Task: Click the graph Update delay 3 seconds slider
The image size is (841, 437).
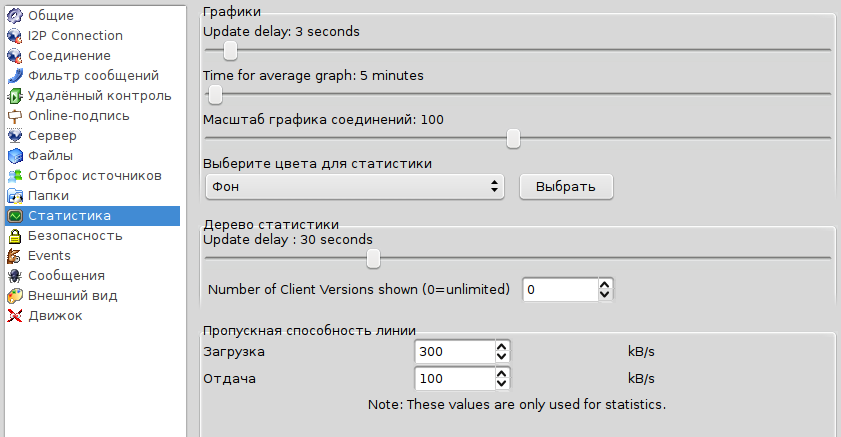Action: coord(518,51)
